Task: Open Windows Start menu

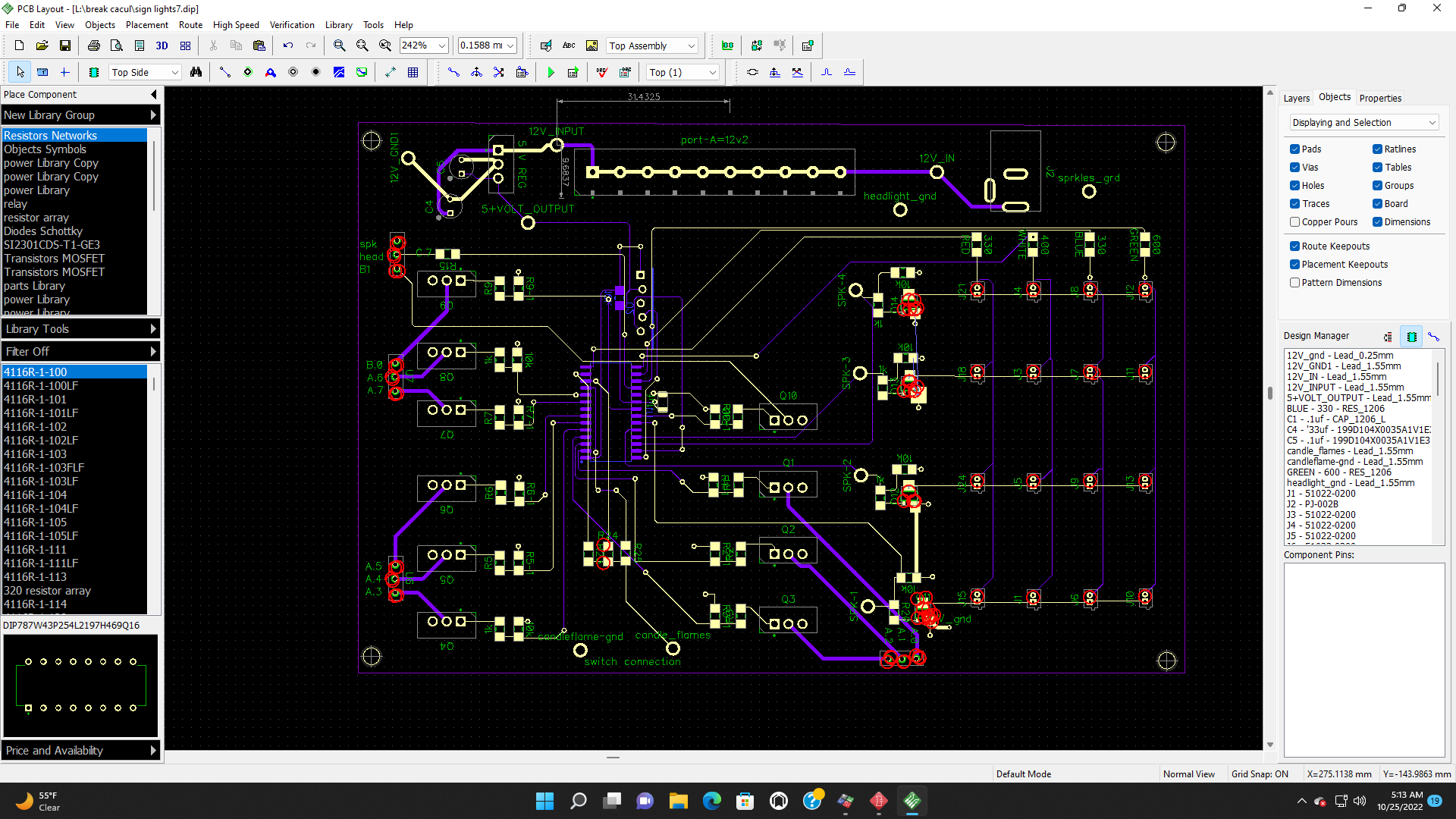Action: coord(544,801)
